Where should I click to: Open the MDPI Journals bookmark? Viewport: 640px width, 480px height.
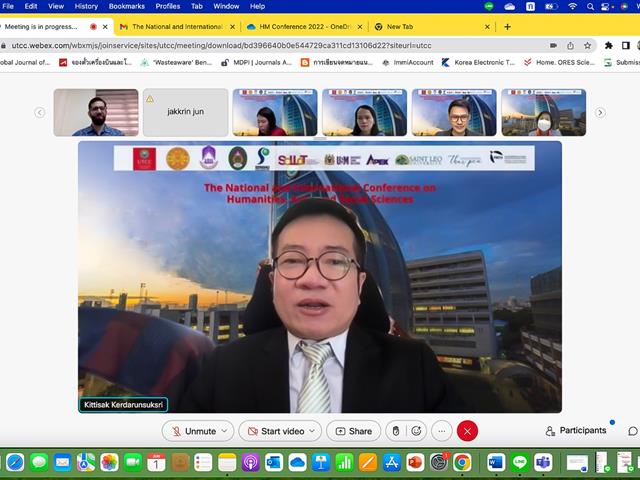(x=256, y=62)
